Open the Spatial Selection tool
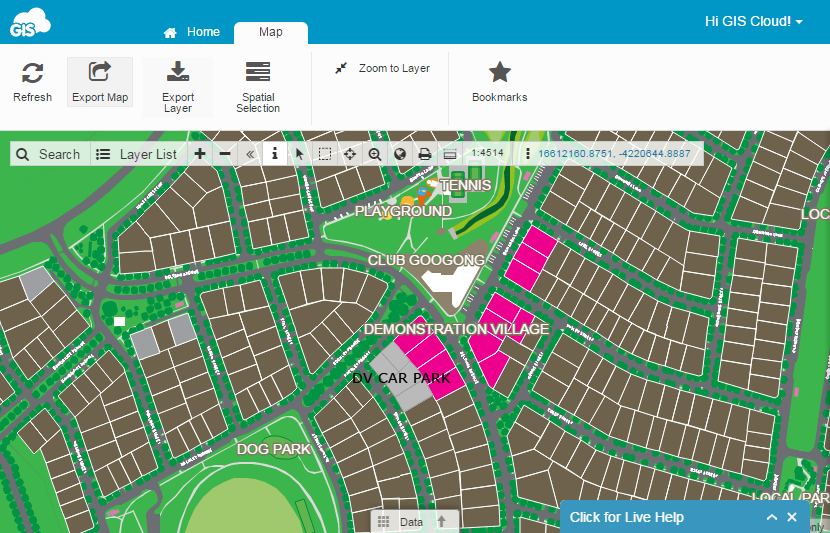The width and height of the screenshot is (830, 533). (x=258, y=87)
